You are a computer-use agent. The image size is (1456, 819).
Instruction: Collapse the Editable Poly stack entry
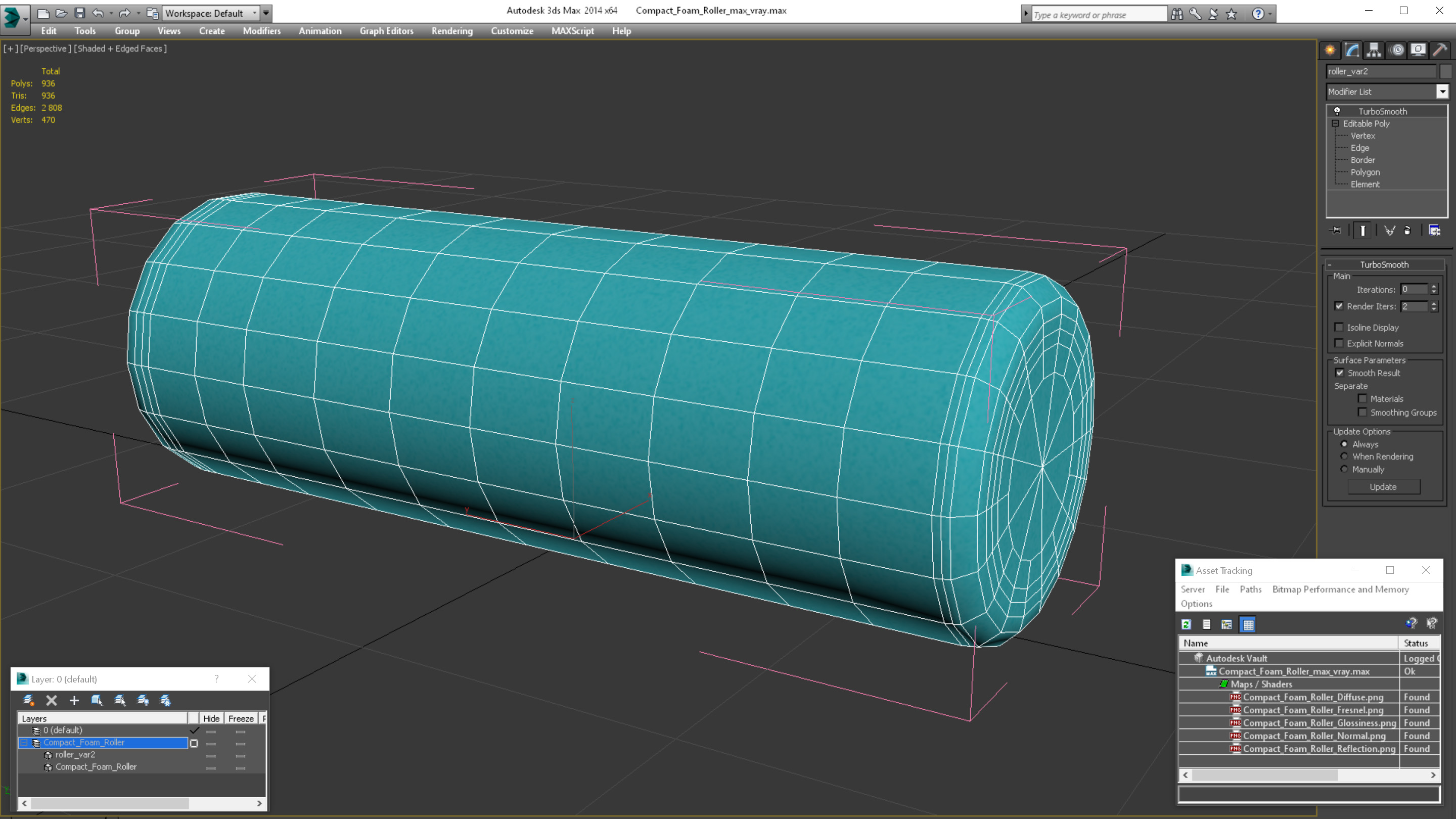click(1336, 124)
